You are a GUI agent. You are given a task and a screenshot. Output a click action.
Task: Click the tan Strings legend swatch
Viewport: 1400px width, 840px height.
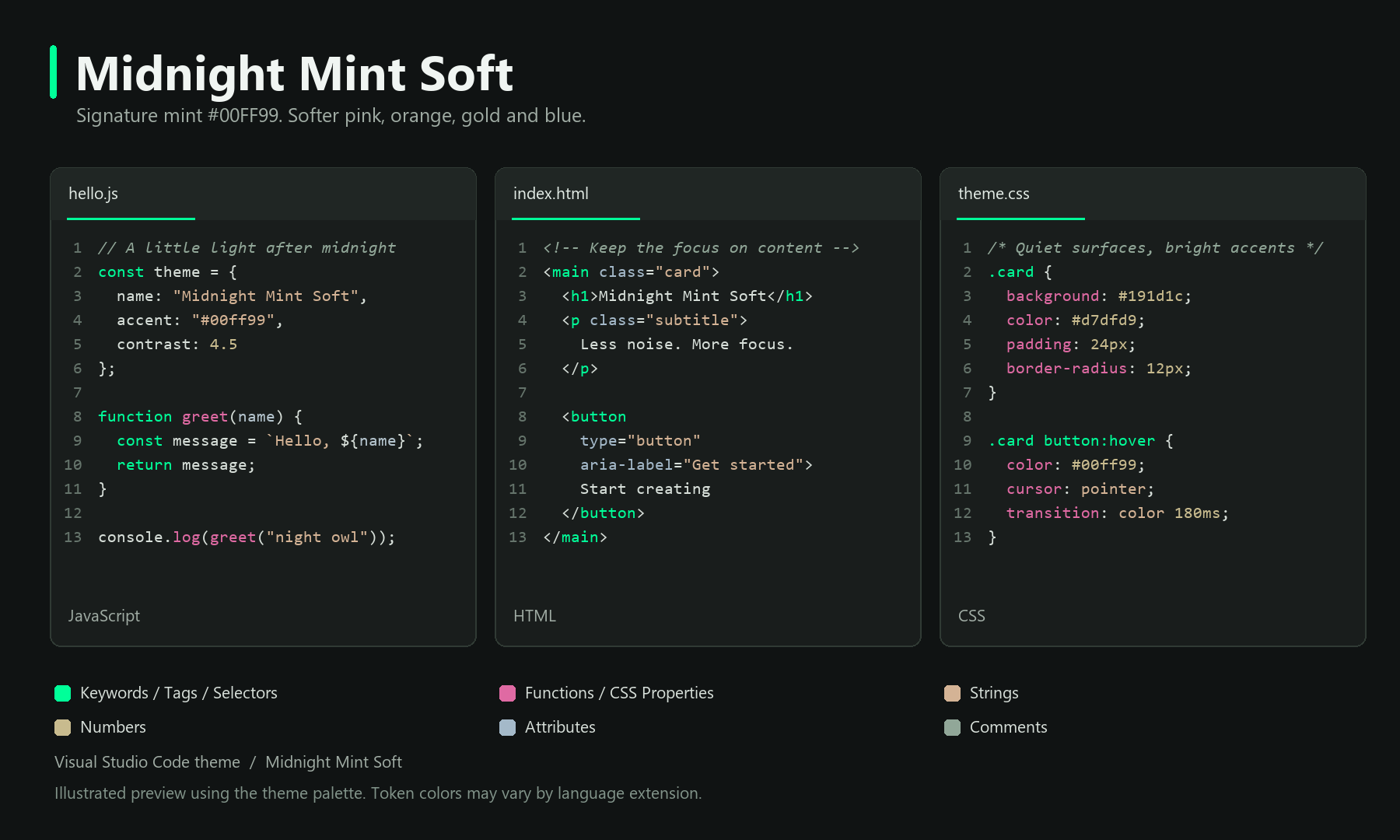coord(952,693)
